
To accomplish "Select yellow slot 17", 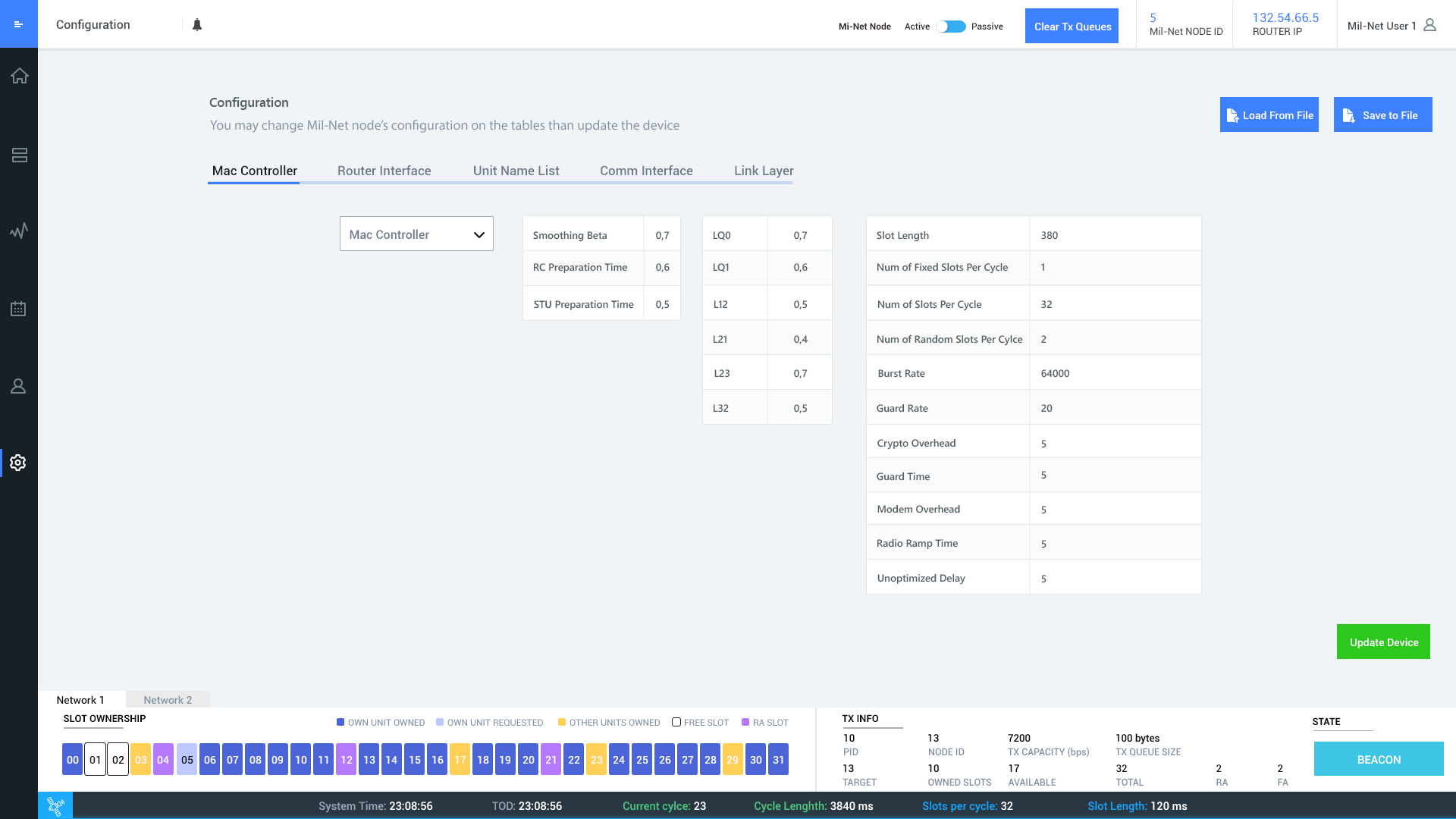I will click(460, 759).
